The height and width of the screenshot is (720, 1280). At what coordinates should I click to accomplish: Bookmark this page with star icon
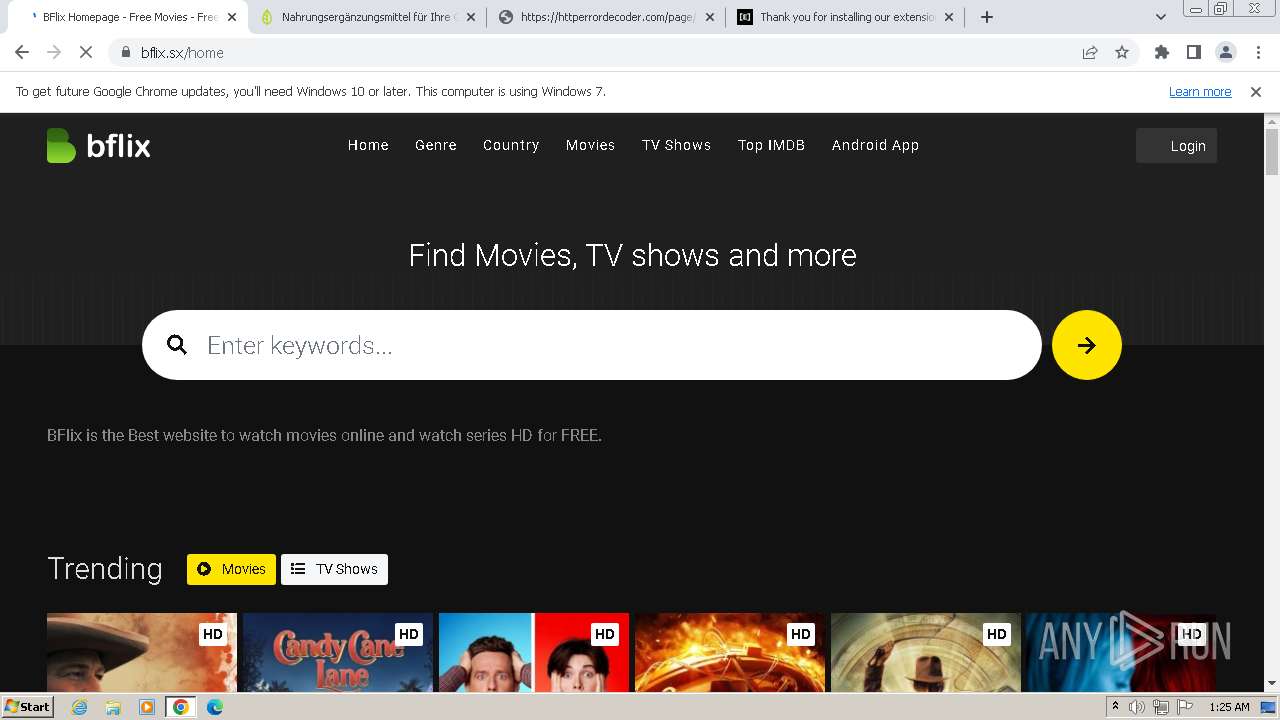pos(1122,53)
